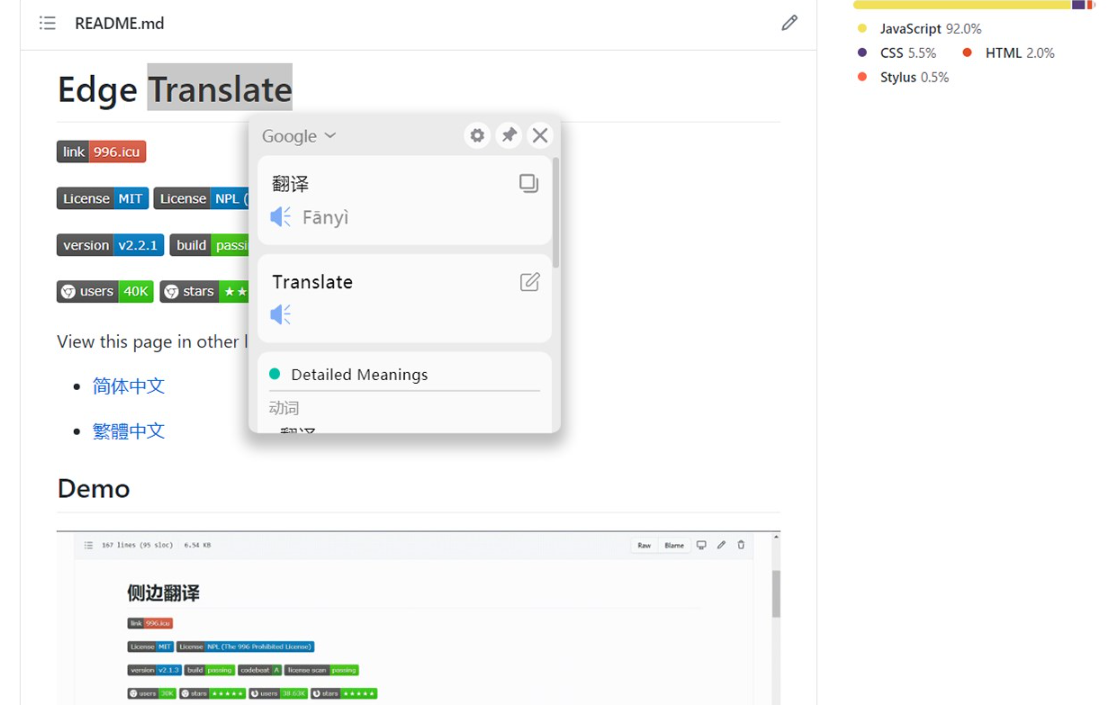Click the build passing badge
Screen dimensions: 1120x705
point(209,245)
